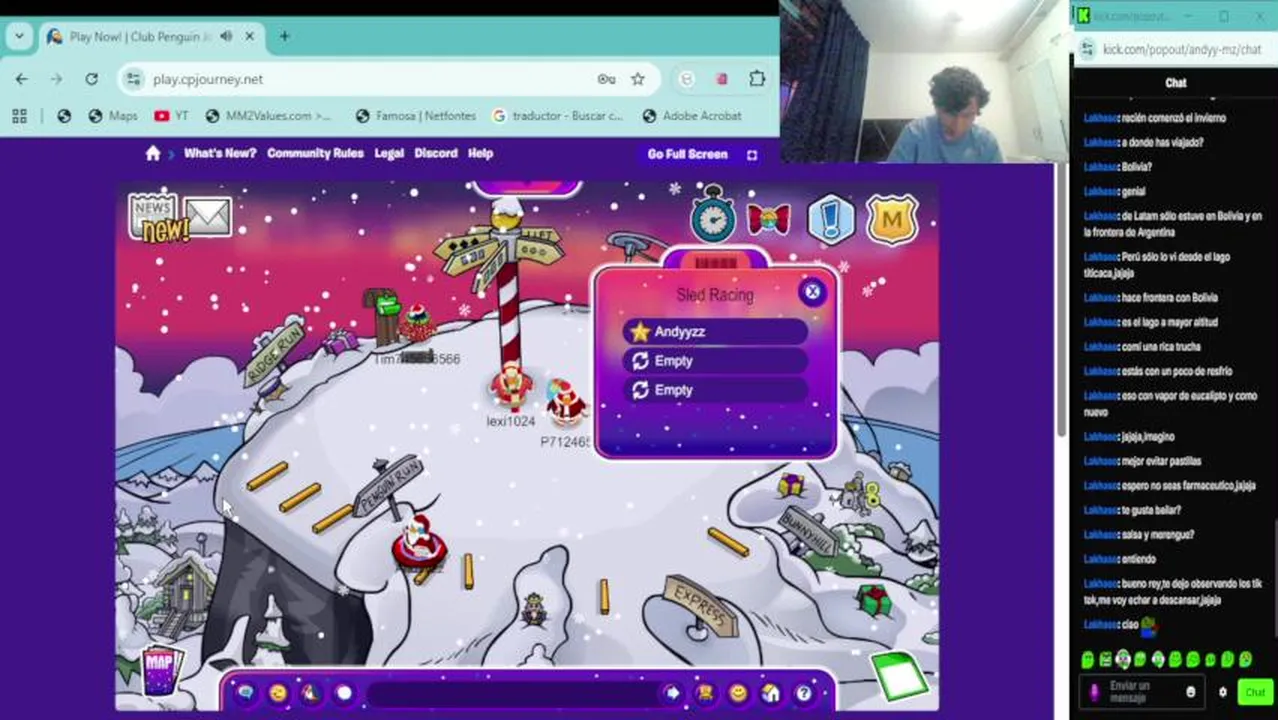The image size is (1278, 720).
Task: Mute the Club Penguin tab audio
Action: coord(226,36)
